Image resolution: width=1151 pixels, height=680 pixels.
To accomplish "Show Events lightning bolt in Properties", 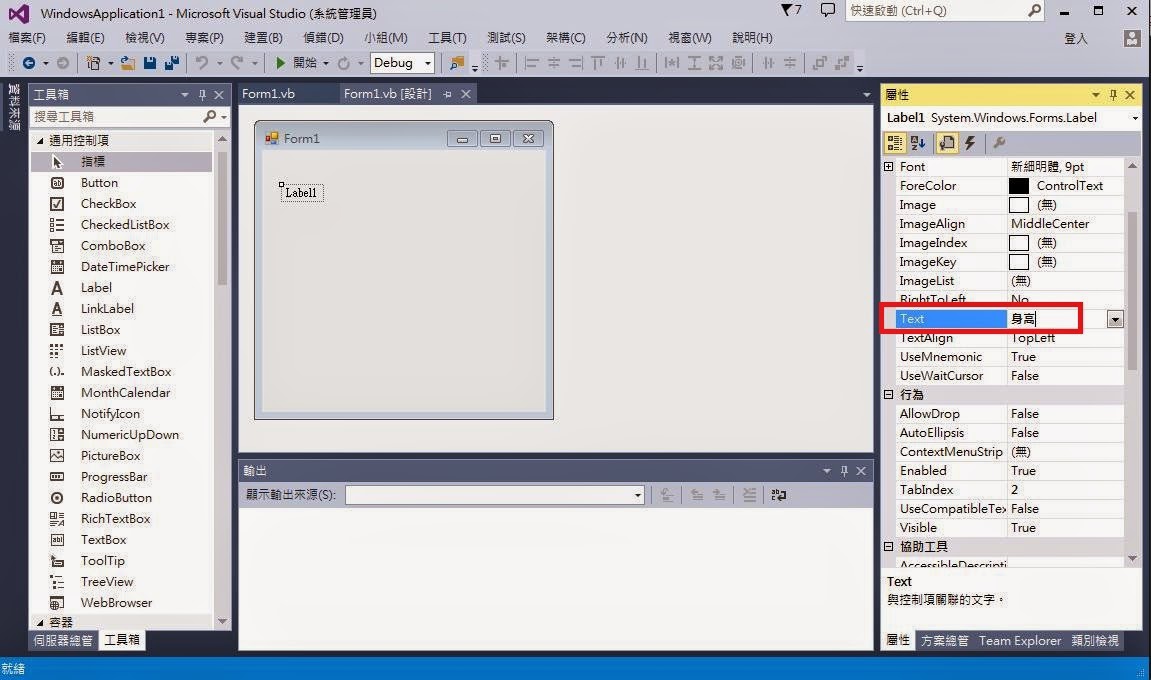I will tap(970, 143).
